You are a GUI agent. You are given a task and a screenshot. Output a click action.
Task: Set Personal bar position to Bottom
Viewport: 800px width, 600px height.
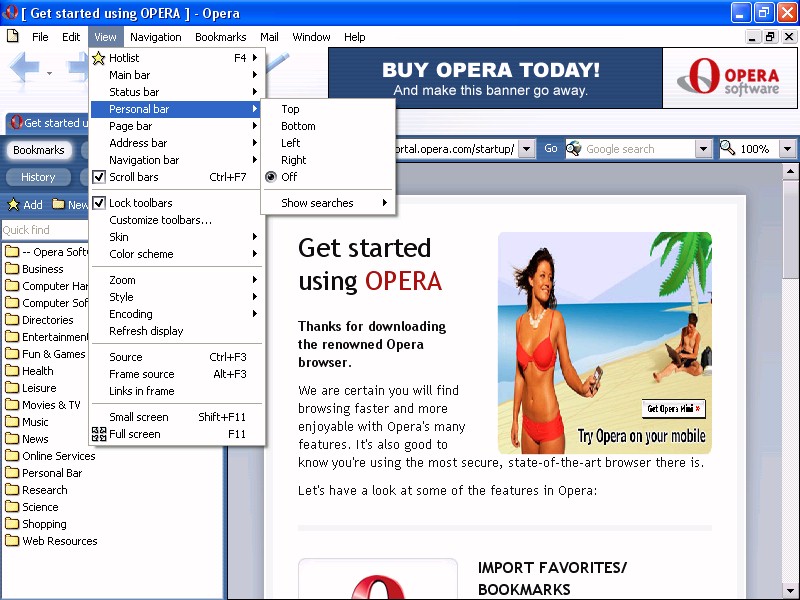(328, 126)
